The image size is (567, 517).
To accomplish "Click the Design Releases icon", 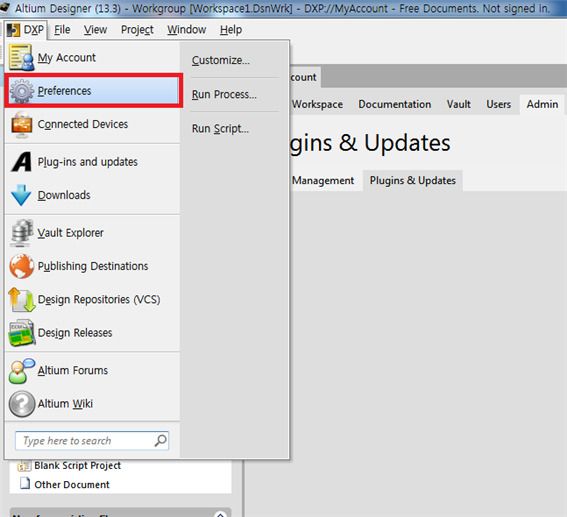I will pyautogui.click(x=22, y=333).
